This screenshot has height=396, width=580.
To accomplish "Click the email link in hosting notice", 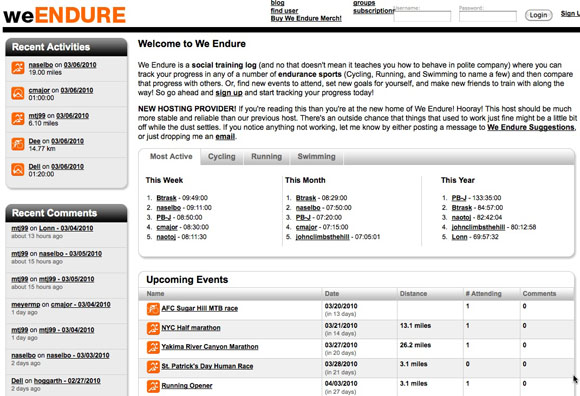I will [225, 136].
